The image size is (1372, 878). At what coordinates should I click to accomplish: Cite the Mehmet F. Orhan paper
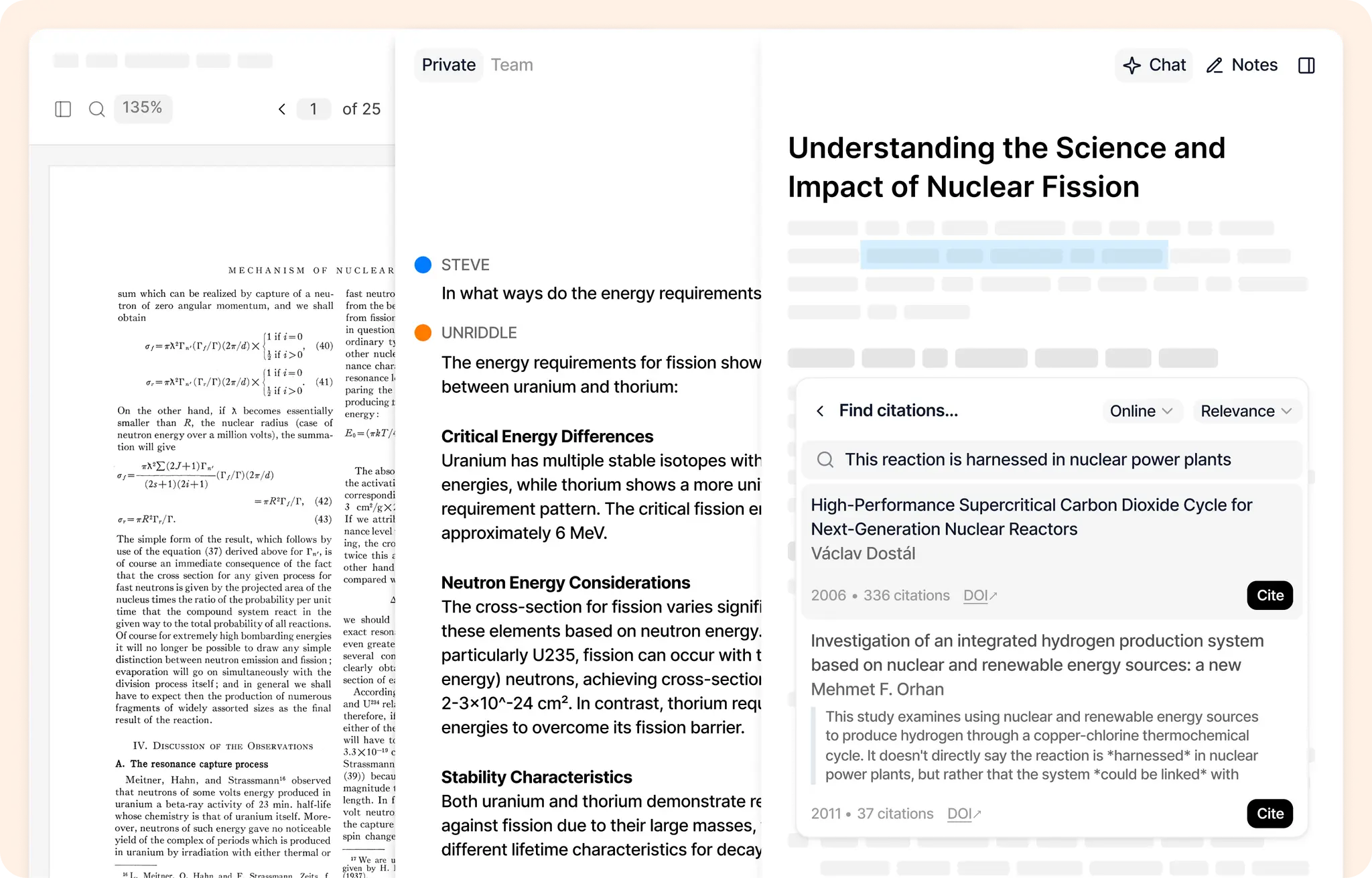coord(1270,814)
